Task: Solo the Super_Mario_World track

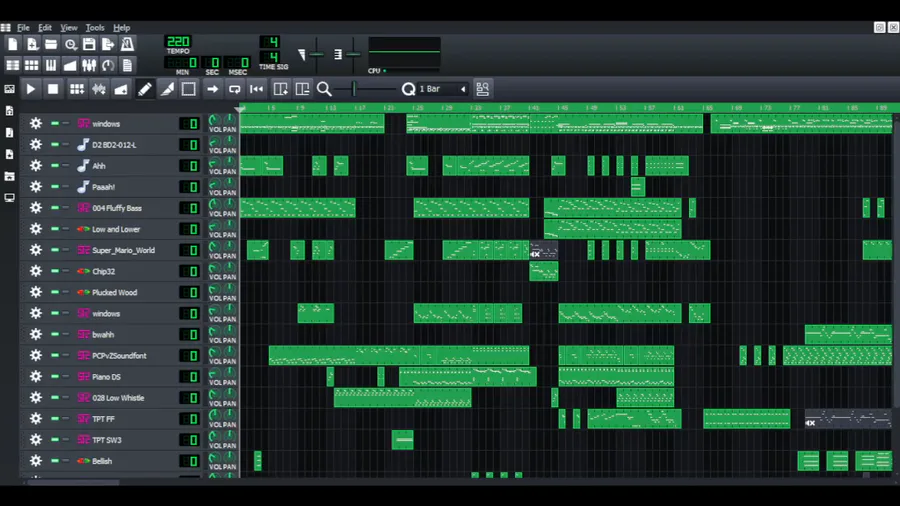Action: coord(65,250)
